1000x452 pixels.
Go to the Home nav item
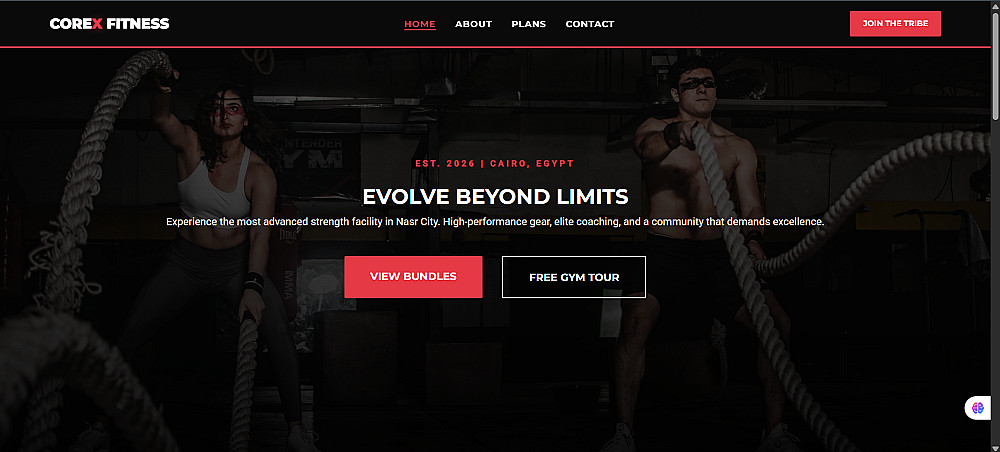point(420,24)
